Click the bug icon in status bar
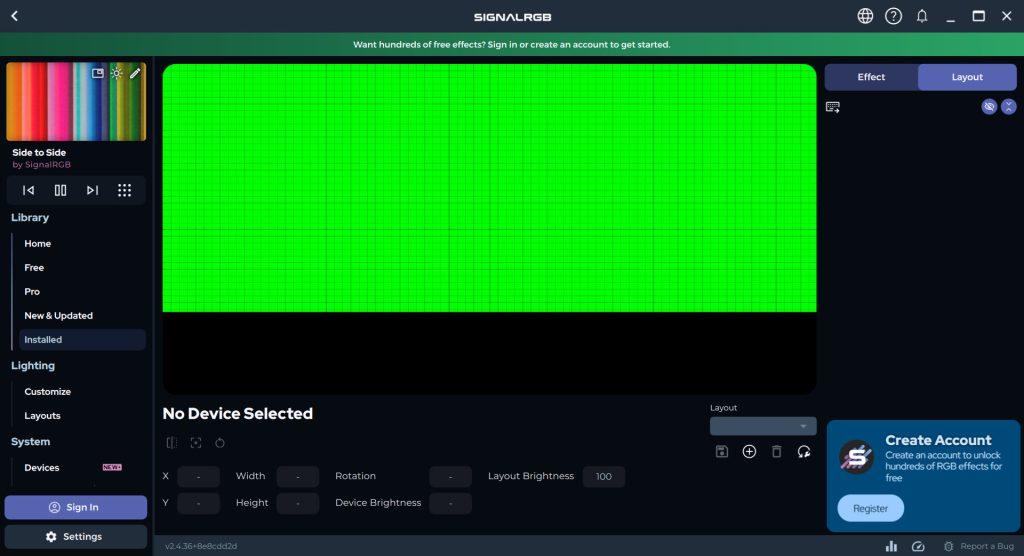 (948, 546)
